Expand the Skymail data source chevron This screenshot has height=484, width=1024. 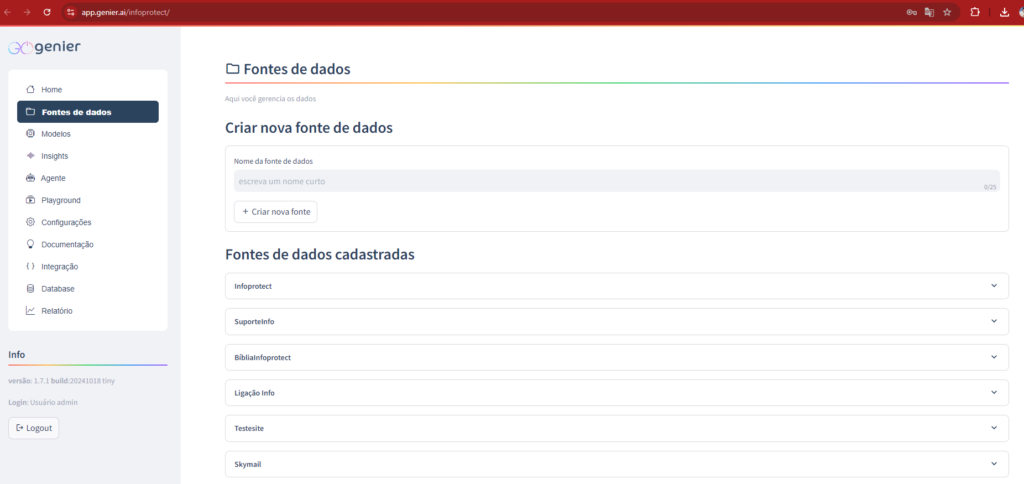click(x=993, y=464)
